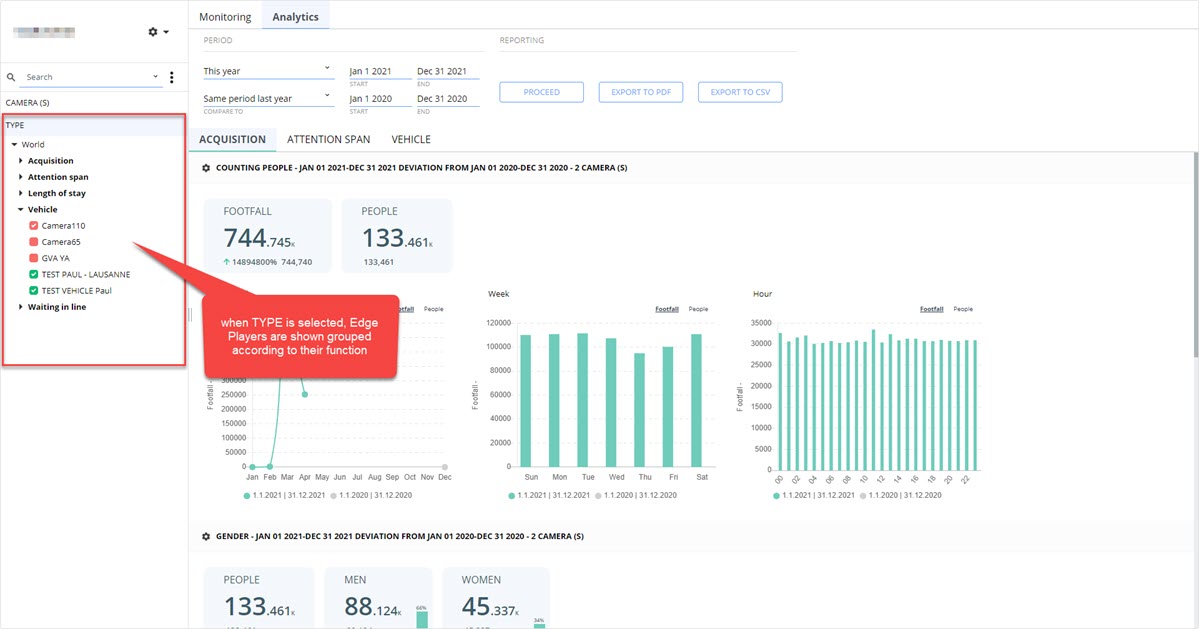Toggle the TEST PAUL - LAUSANNE checkbox

[x=34, y=274]
